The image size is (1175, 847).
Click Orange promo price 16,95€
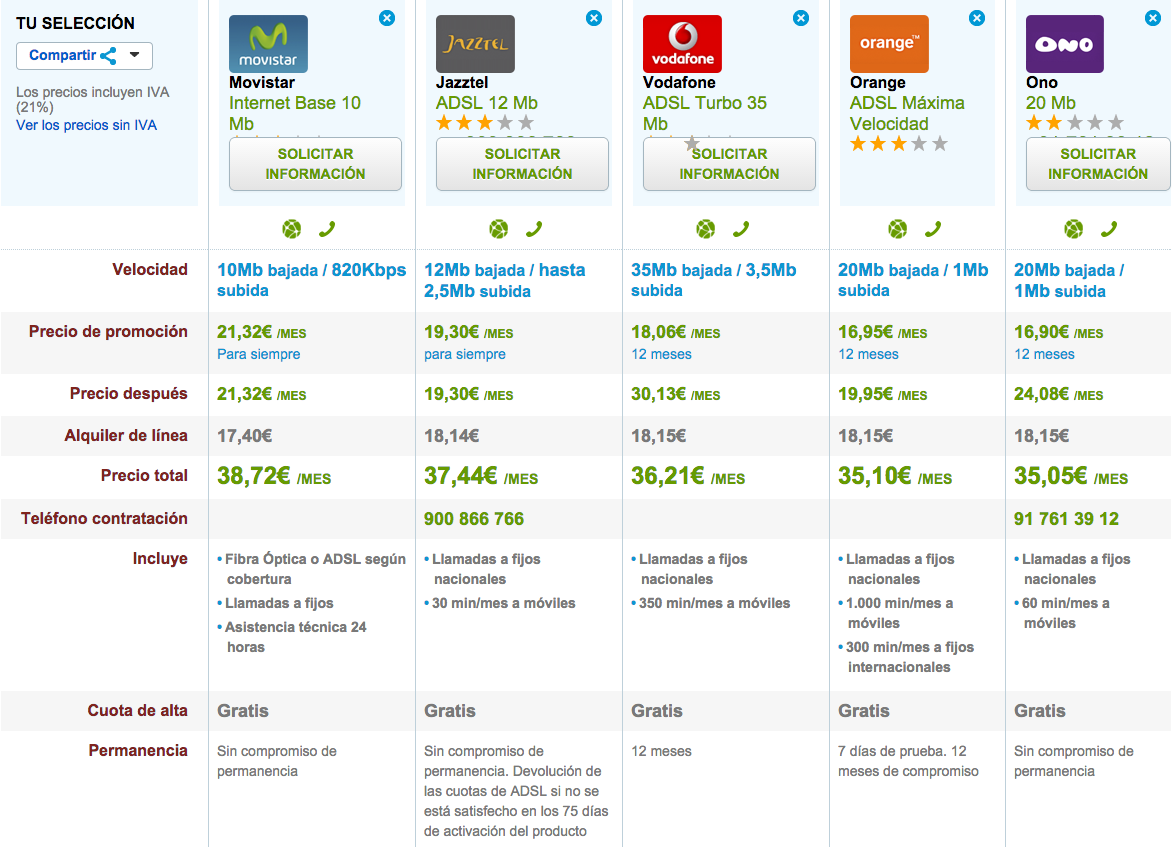(x=883, y=332)
